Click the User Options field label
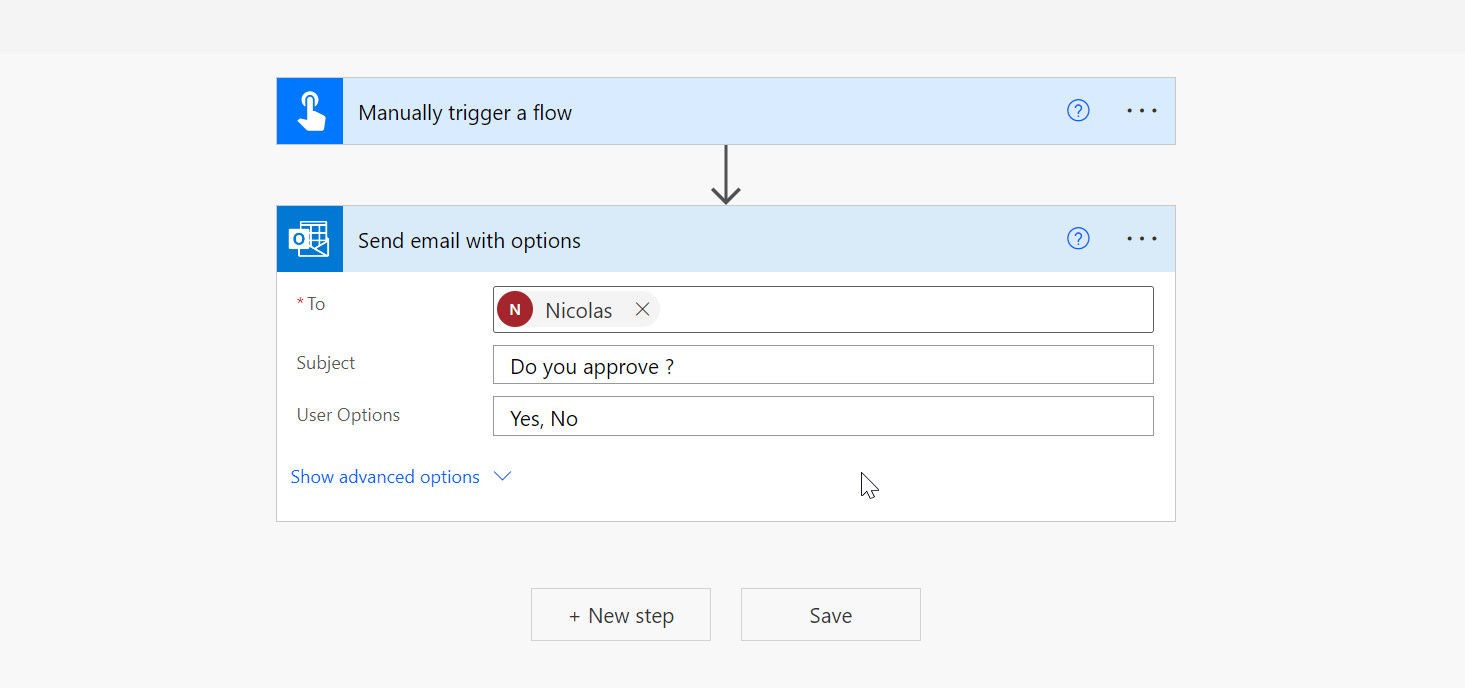Viewport: 1465px width, 688px height. [348, 415]
